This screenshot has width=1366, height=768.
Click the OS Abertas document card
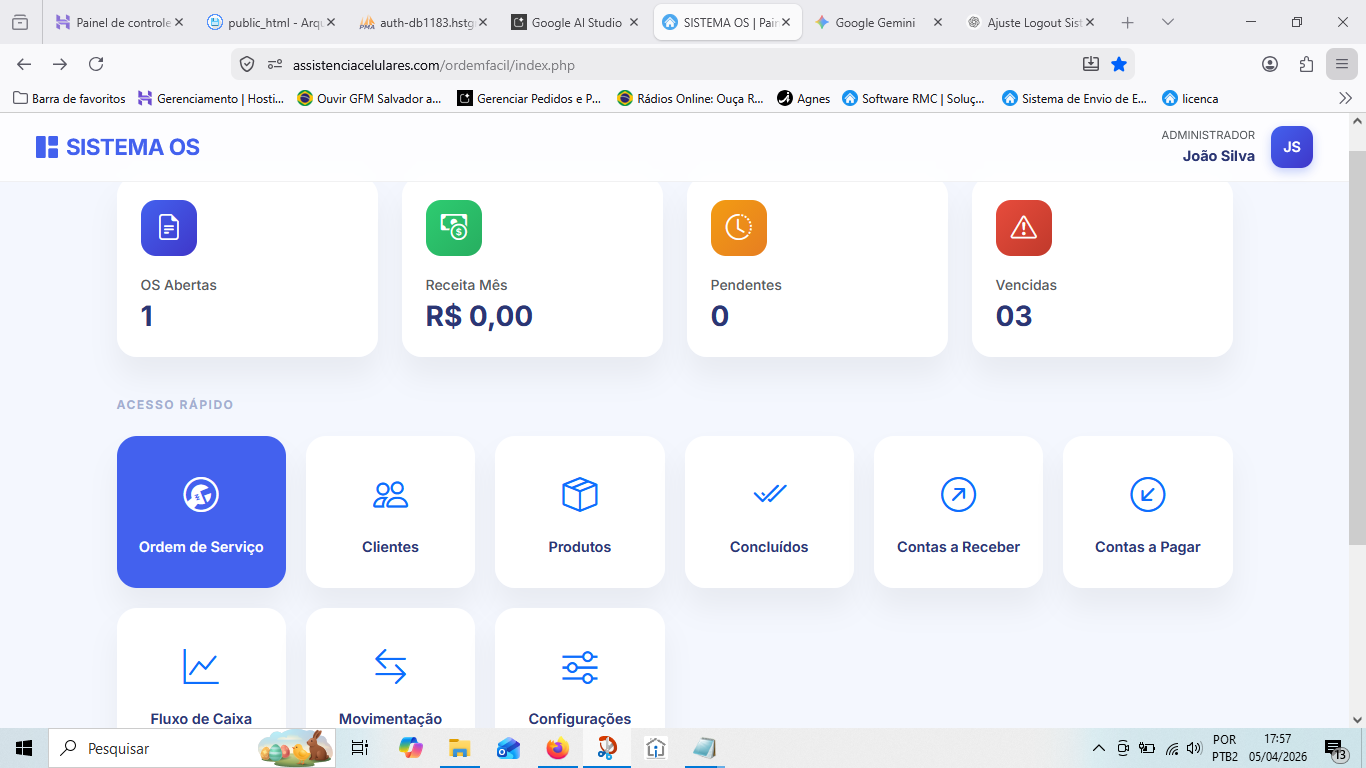click(x=247, y=268)
